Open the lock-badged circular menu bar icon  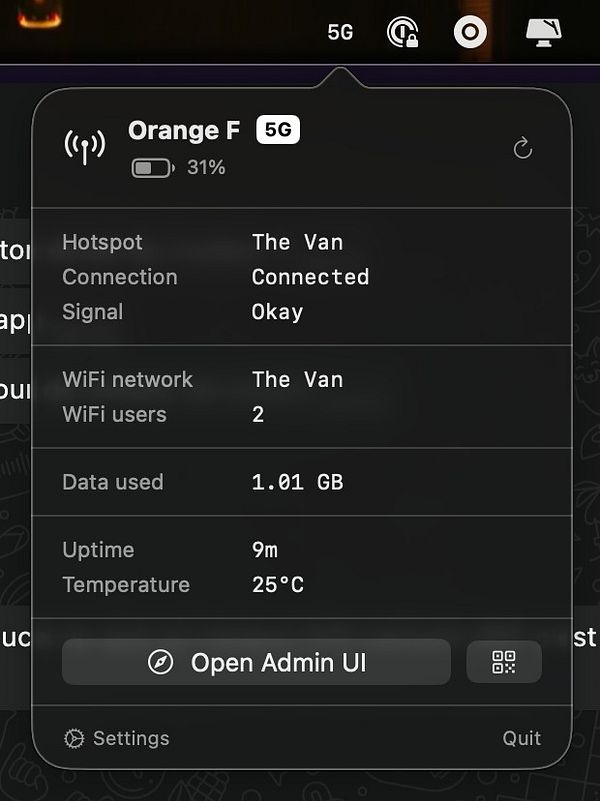403,32
